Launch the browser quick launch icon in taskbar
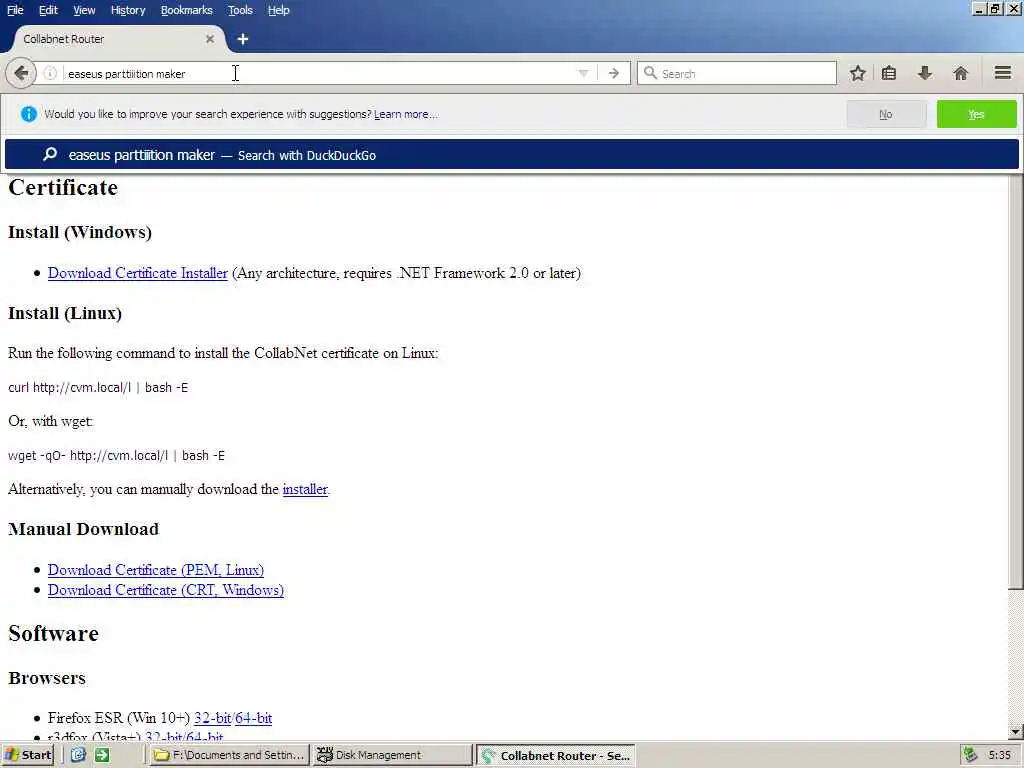Image resolution: width=1024 pixels, height=768 pixels. pyautogui.click(x=78, y=755)
